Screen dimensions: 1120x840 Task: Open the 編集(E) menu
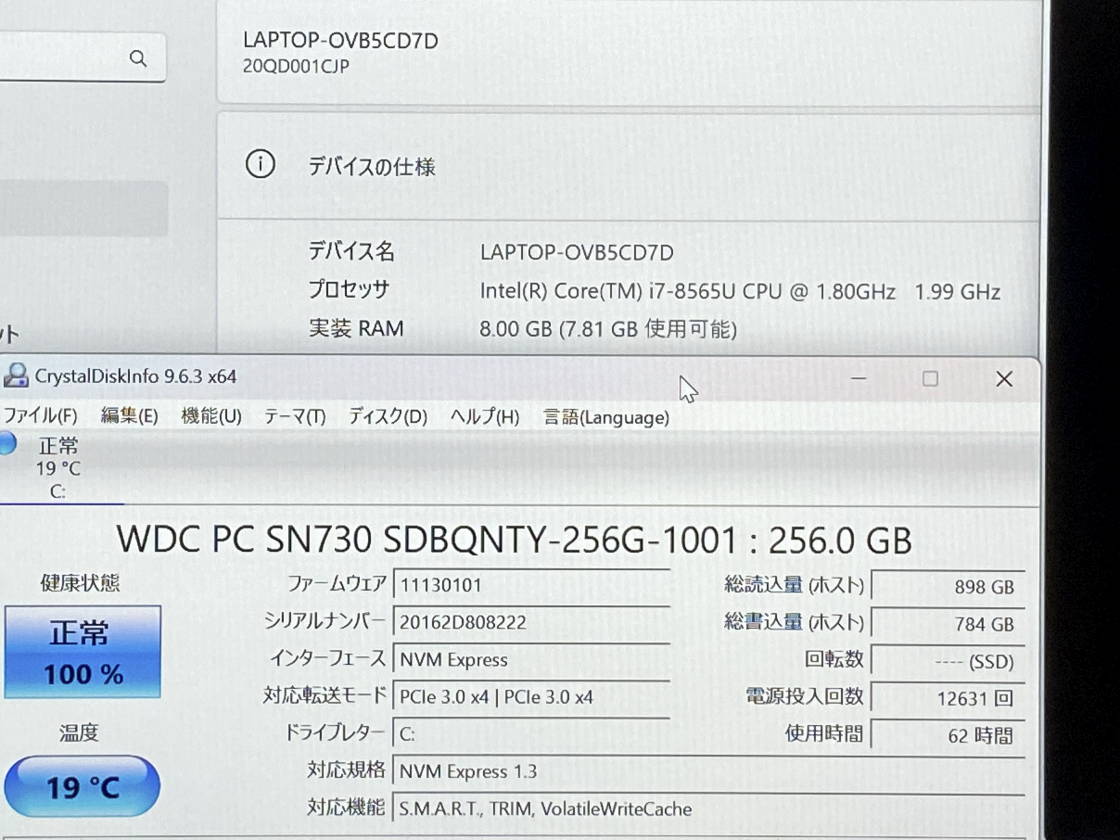pos(129,417)
